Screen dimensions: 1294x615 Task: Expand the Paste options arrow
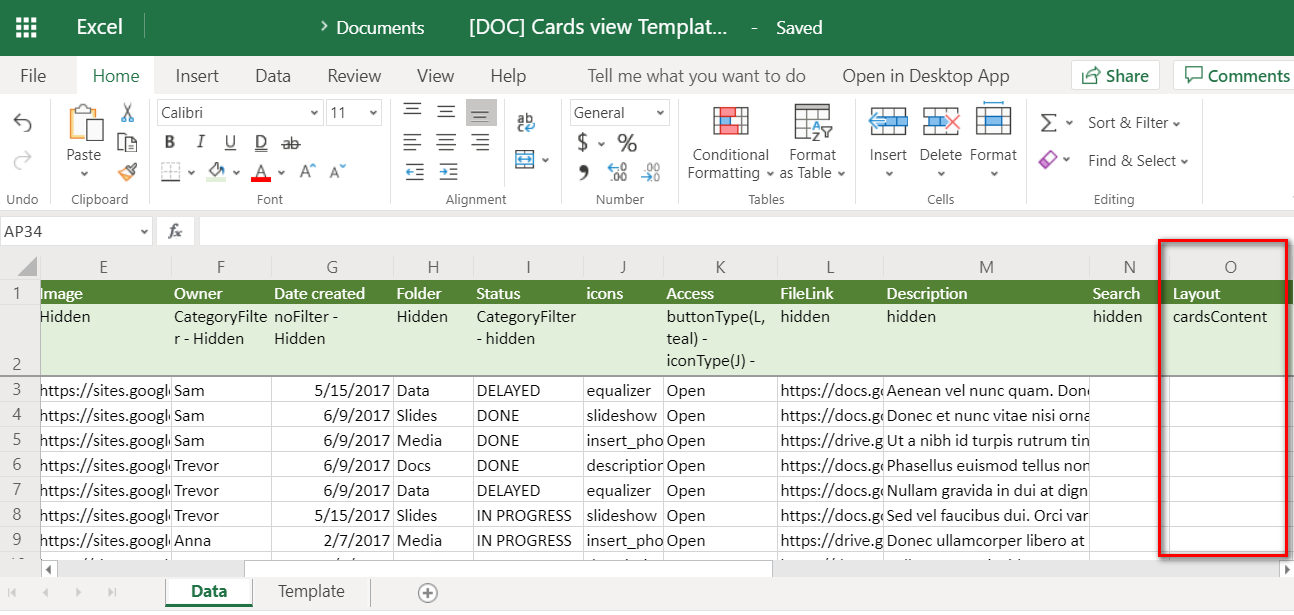tap(84, 174)
